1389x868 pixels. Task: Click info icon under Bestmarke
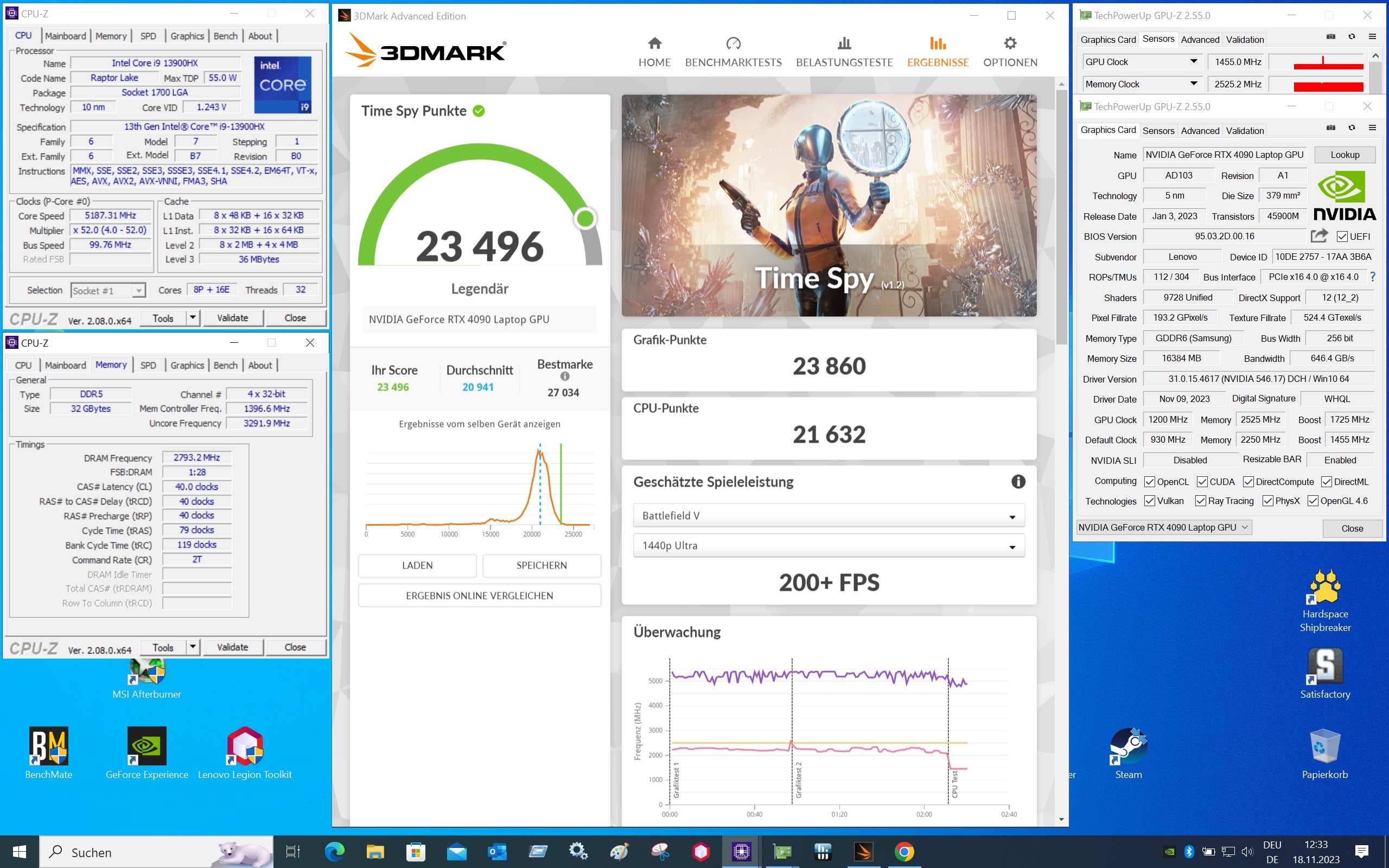(x=565, y=376)
